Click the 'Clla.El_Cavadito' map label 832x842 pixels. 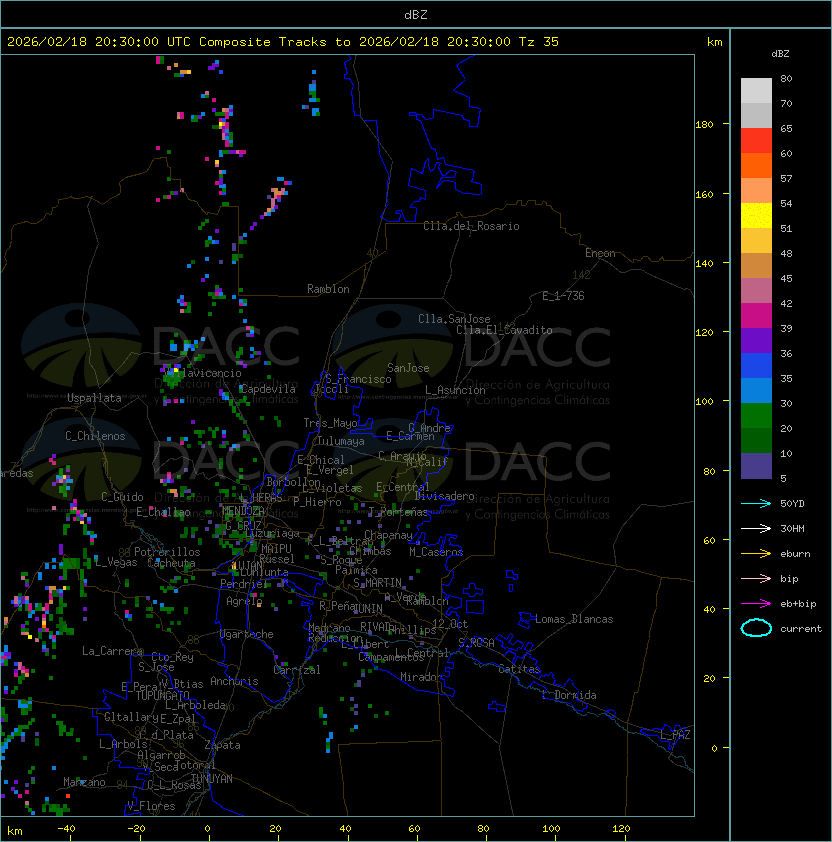click(504, 330)
